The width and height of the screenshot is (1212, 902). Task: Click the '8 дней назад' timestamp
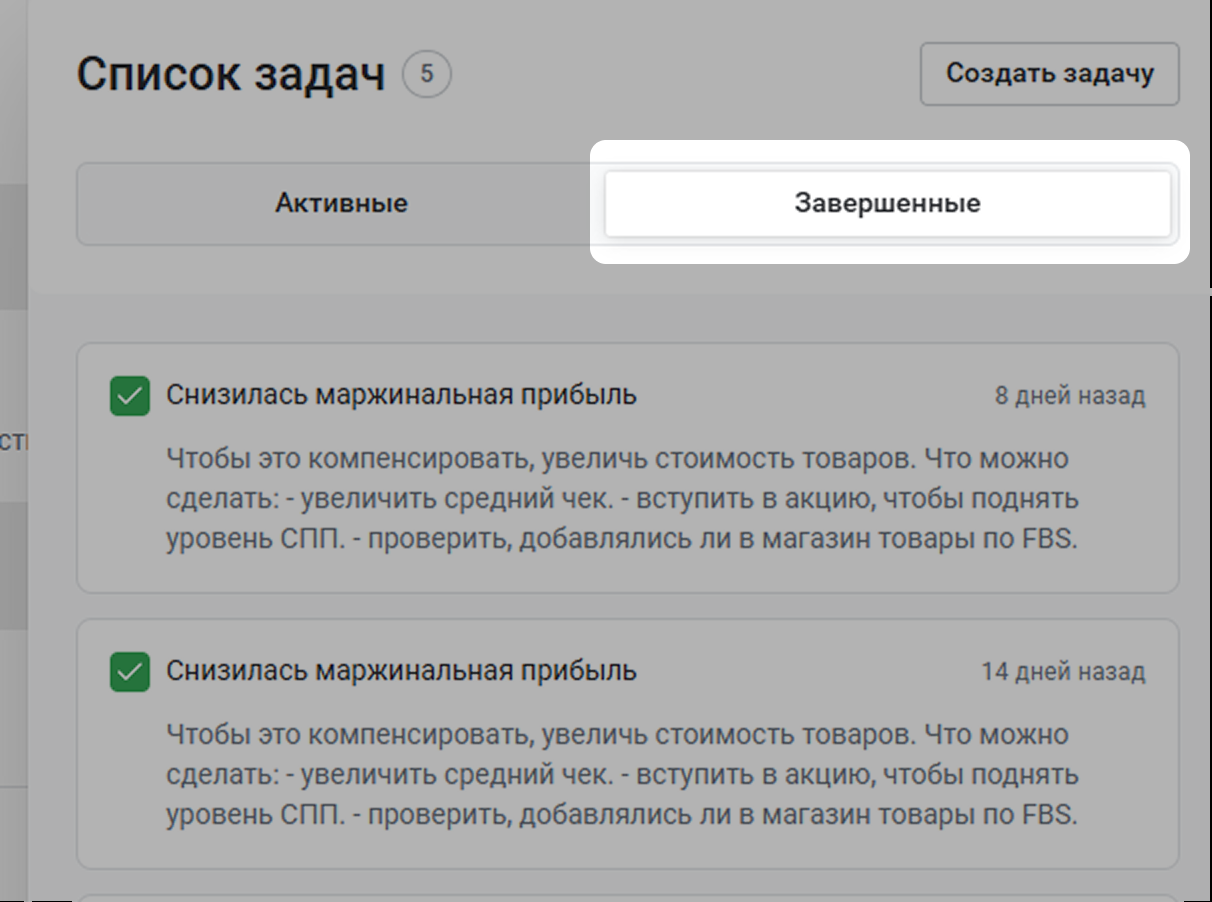click(1069, 396)
